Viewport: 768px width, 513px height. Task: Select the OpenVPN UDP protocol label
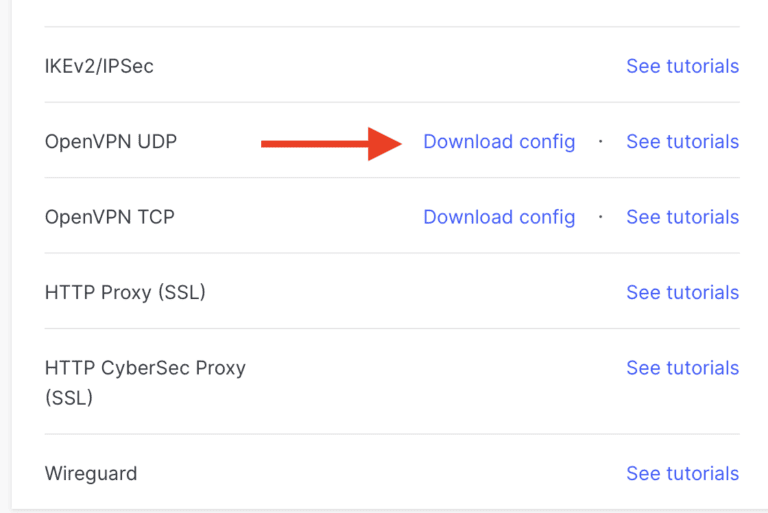[111, 142]
